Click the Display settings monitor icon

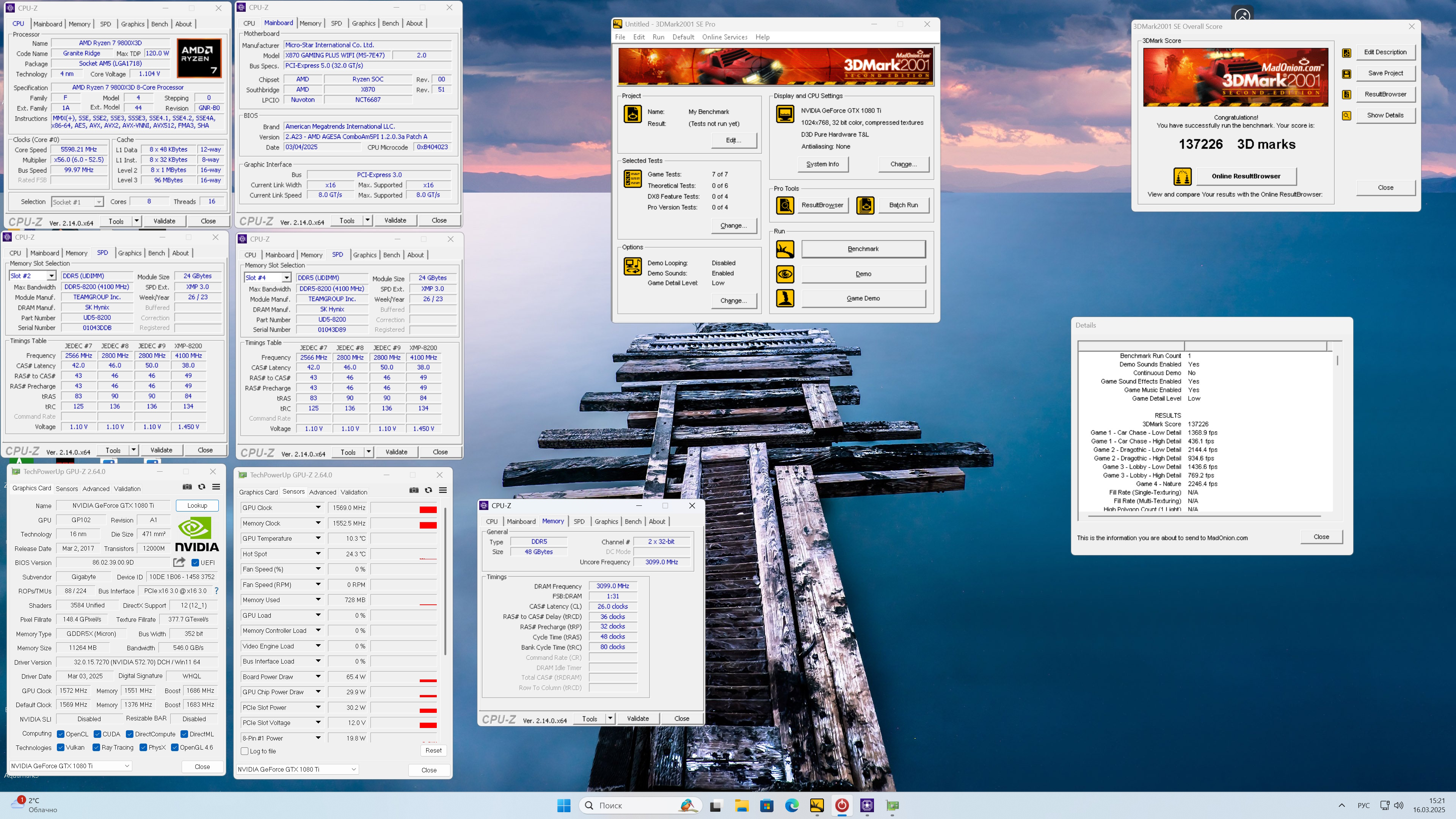click(x=784, y=114)
